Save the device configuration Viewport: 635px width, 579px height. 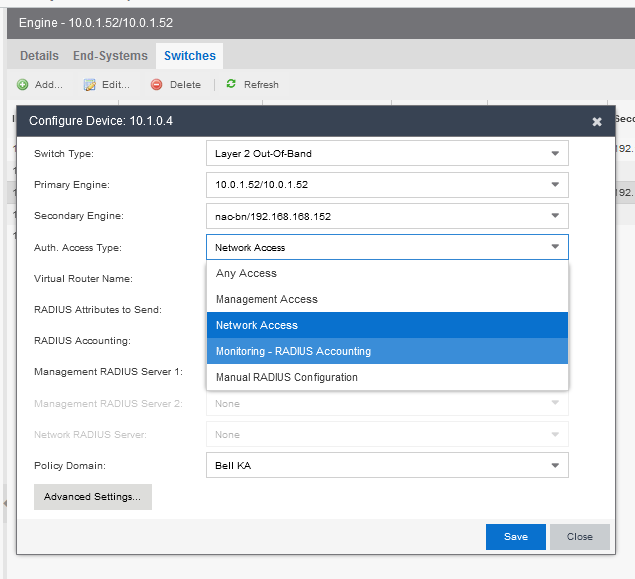pyautogui.click(x=515, y=537)
